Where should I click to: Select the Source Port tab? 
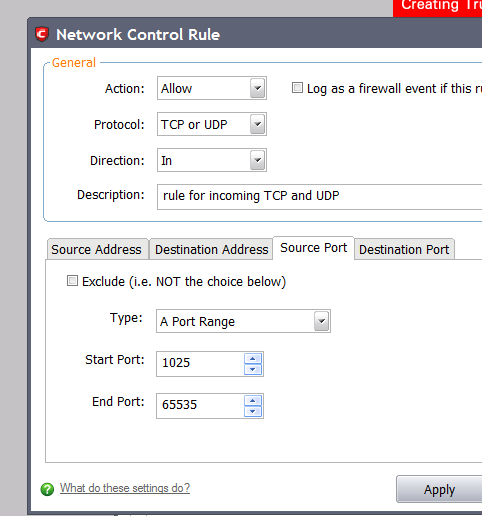tap(313, 248)
